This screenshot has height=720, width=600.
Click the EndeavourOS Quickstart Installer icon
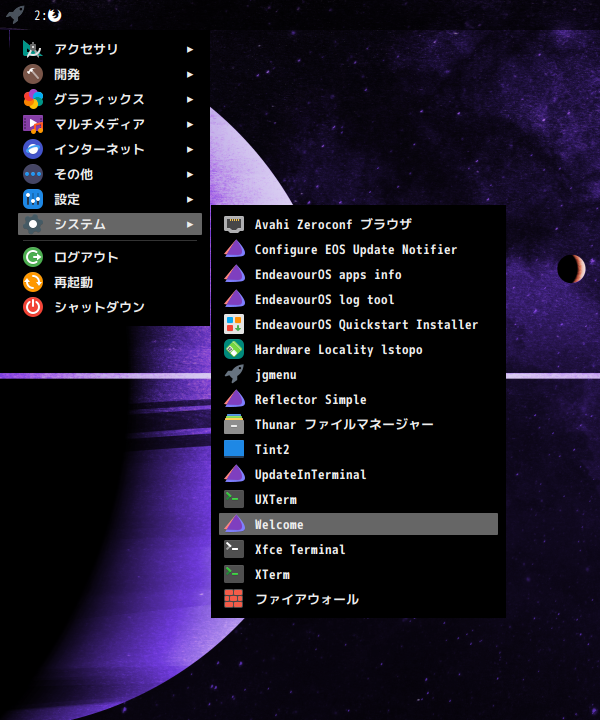click(234, 324)
